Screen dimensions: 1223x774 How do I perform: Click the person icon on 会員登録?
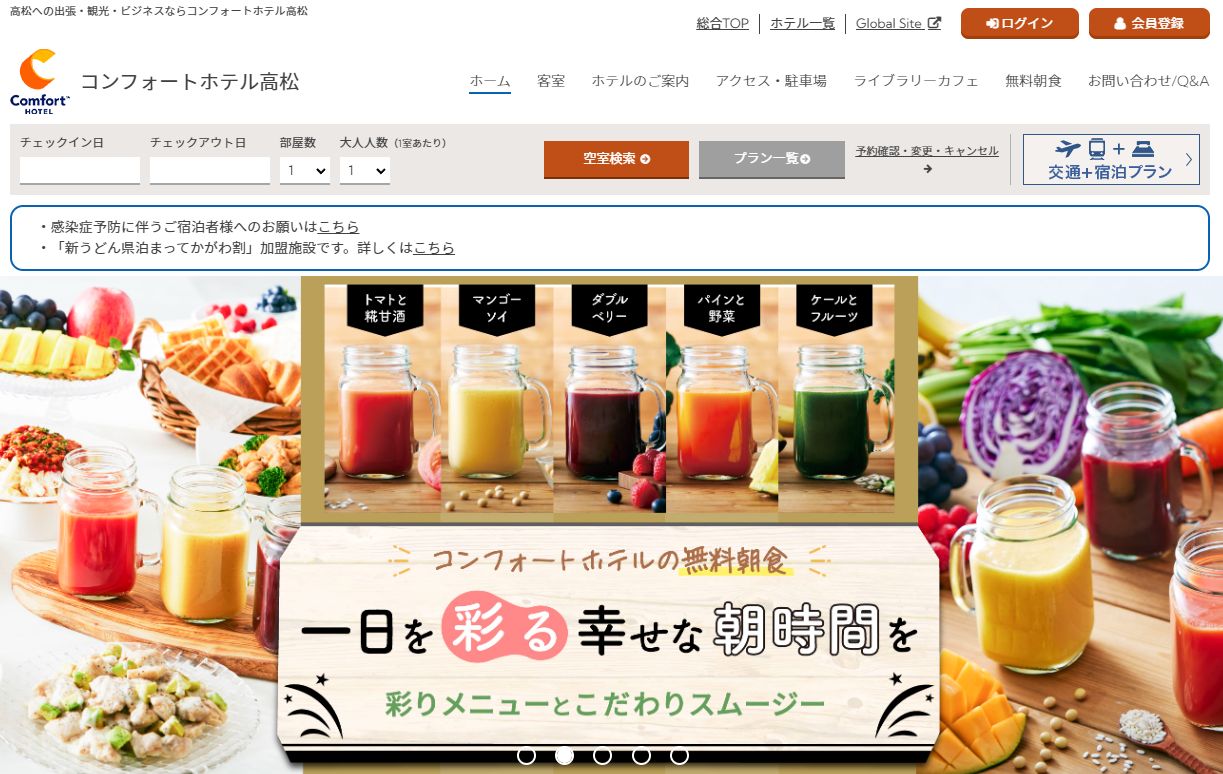click(x=1120, y=23)
